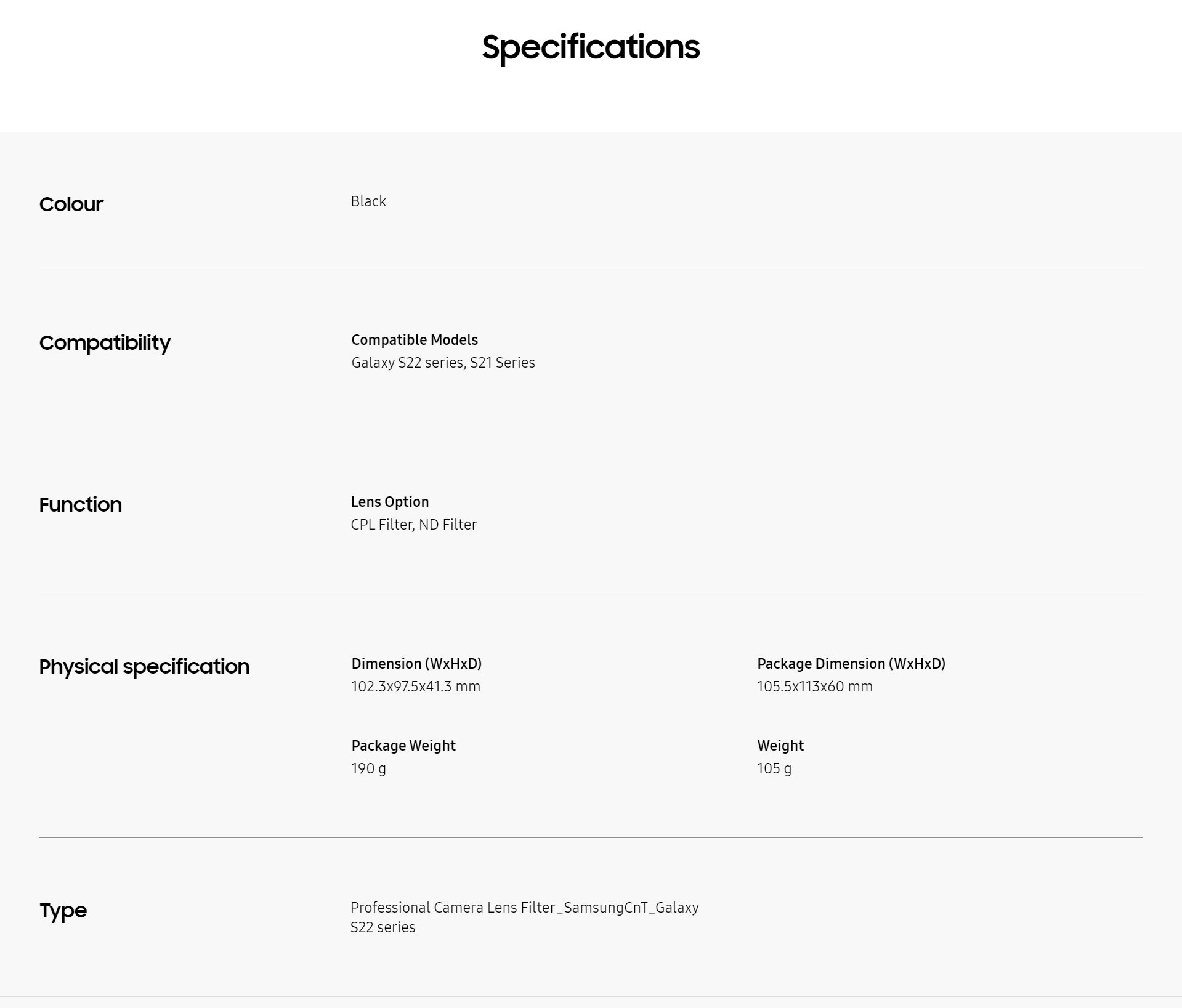
Task: Click the Professional Camera Lens Filter type text
Action: click(525, 917)
